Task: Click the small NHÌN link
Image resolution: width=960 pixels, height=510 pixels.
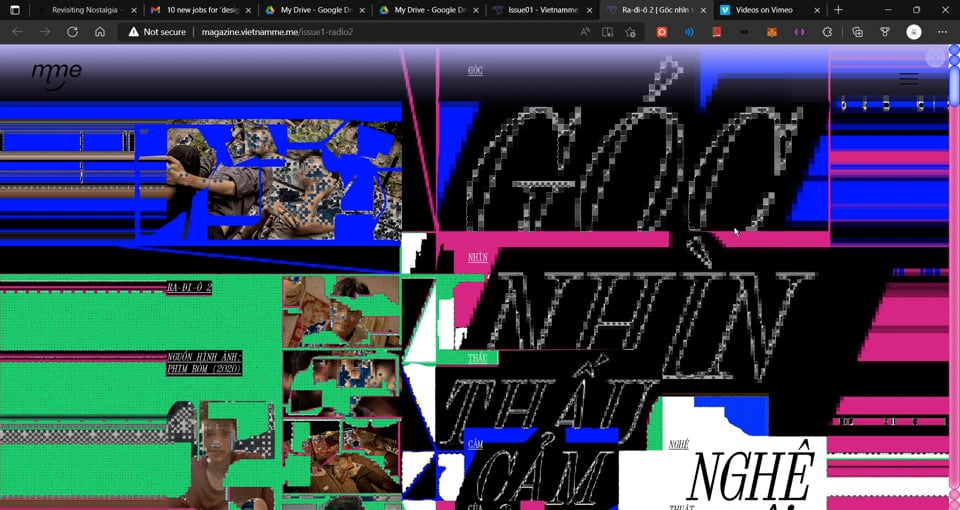Action: click(x=478, y=258)
